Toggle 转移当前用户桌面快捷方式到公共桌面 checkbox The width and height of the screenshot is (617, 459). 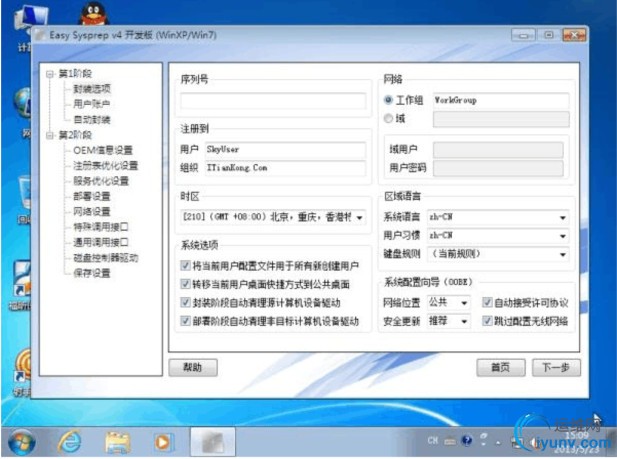[x=185, y=283]
